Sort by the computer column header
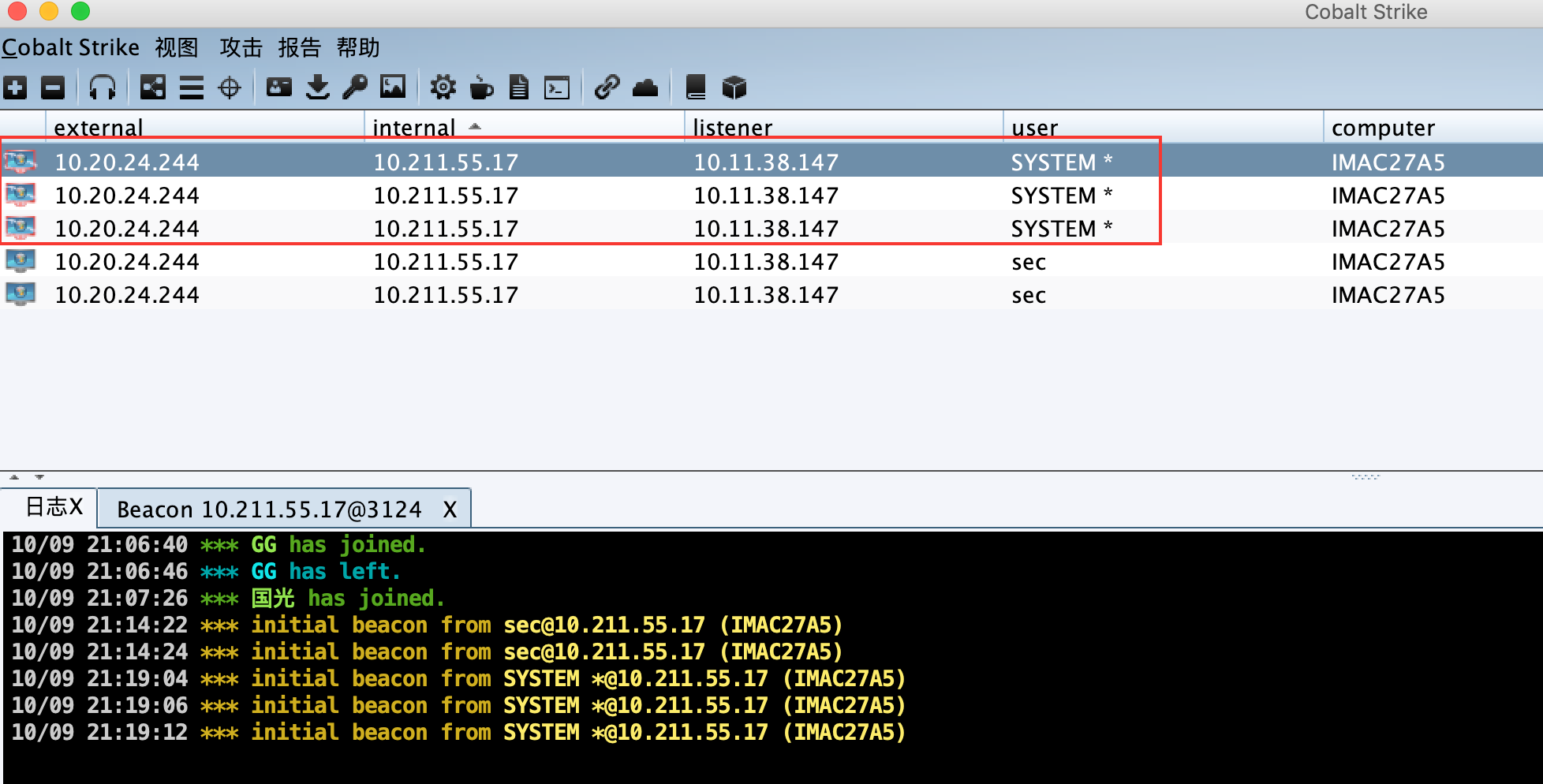The image size is (1543, 784). point(1433,127)
